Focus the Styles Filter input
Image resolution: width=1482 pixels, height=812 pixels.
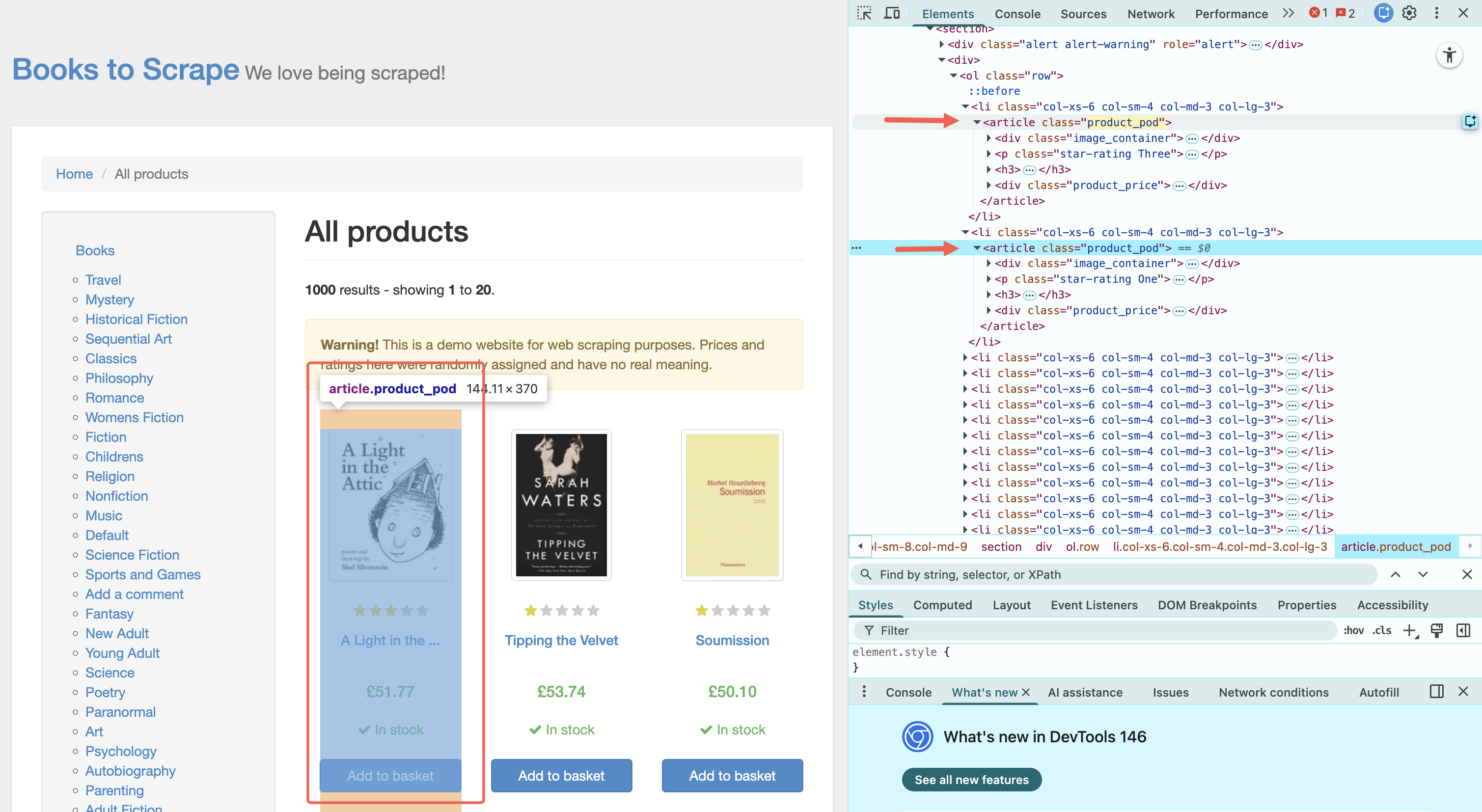click(1096, 631)
